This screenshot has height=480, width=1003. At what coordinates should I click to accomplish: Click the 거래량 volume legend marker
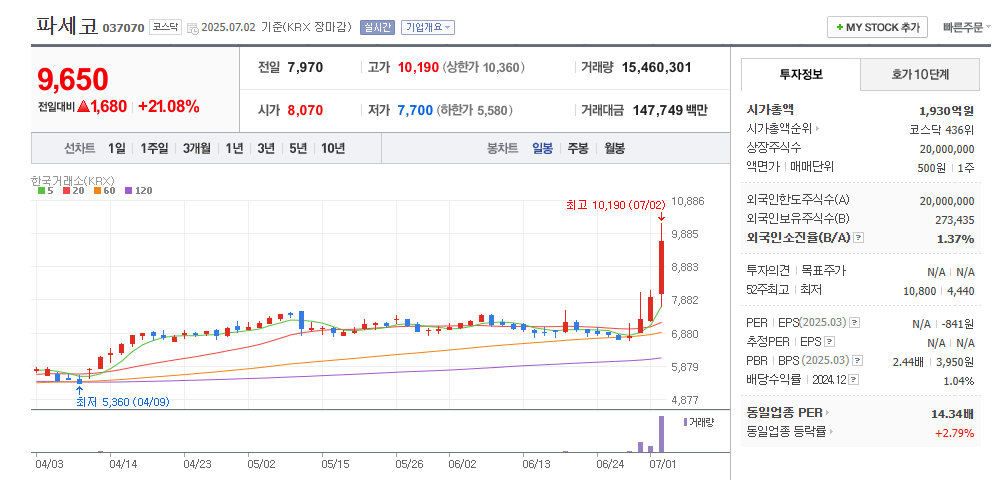[x=686, y=422]
